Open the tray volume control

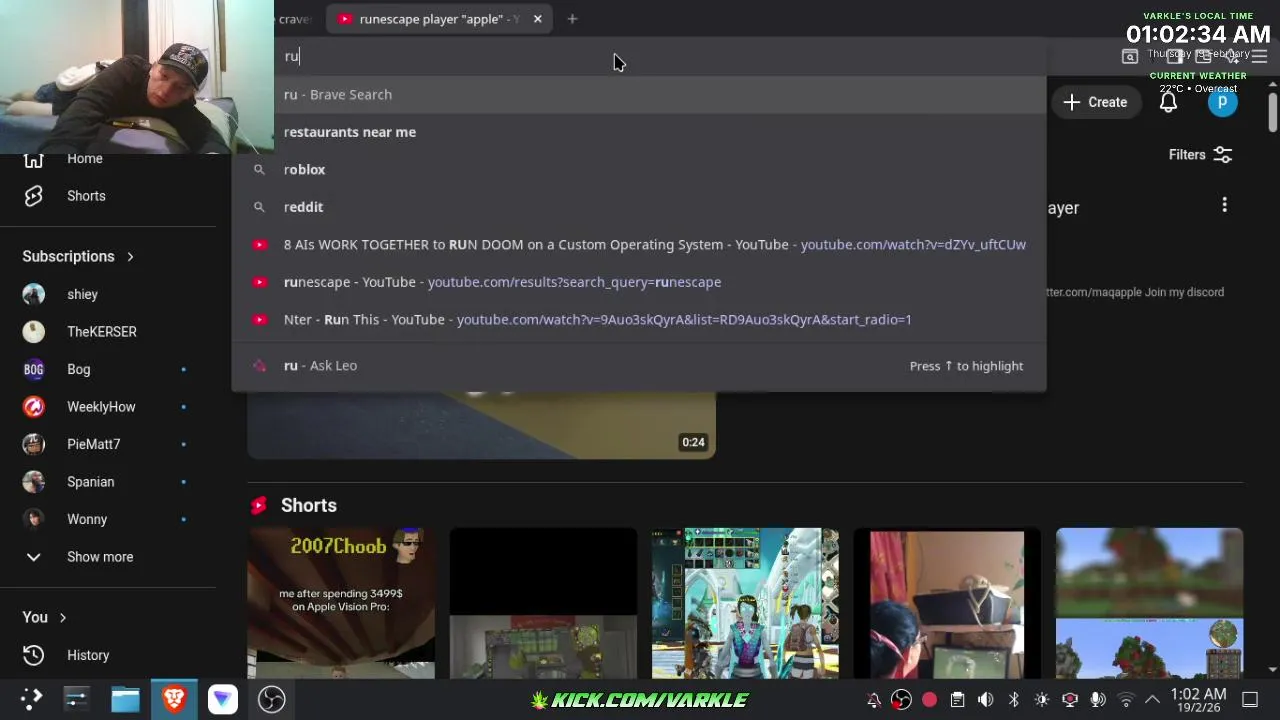click(x=985, y=700)
